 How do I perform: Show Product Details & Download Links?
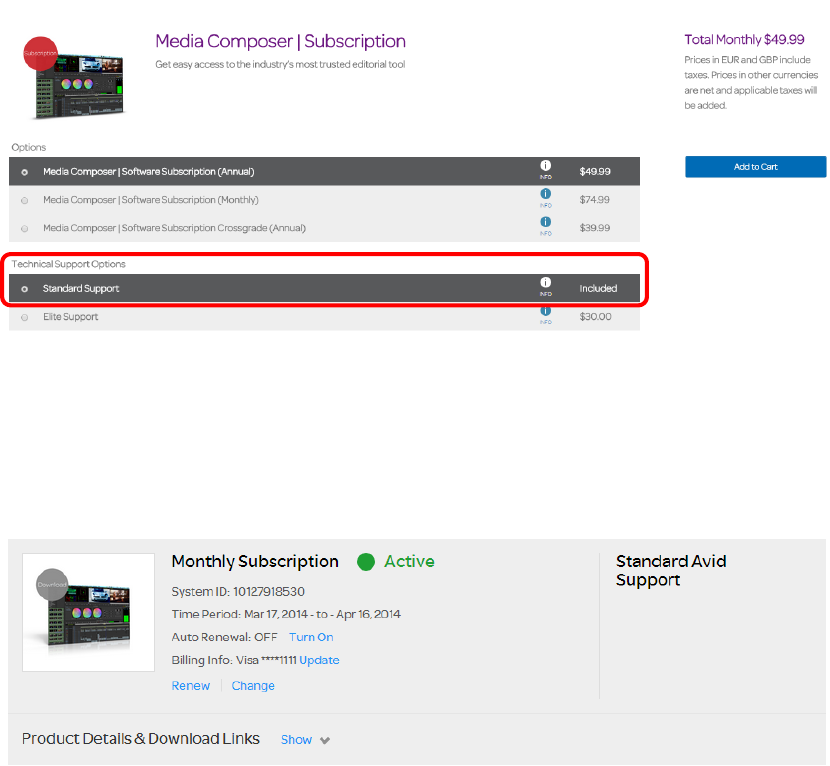click(296, 740)
